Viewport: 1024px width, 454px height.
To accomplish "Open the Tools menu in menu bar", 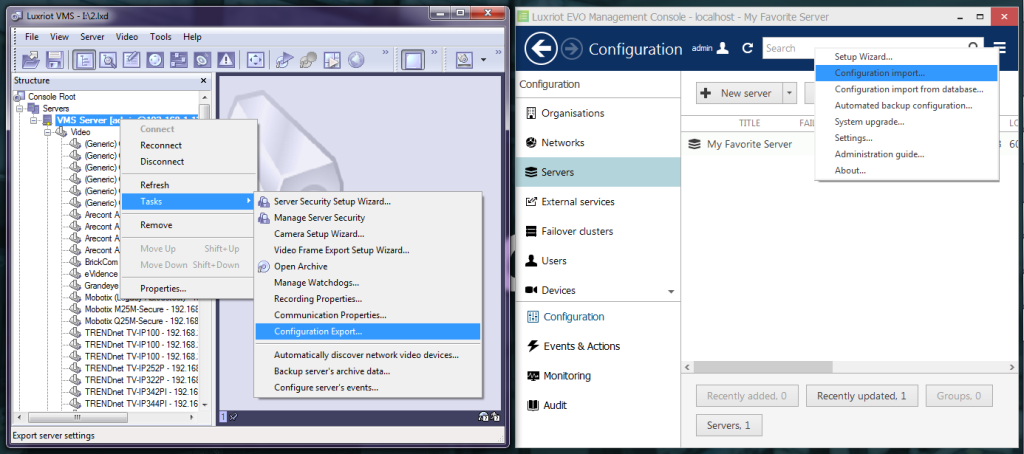I will point(161,37).
